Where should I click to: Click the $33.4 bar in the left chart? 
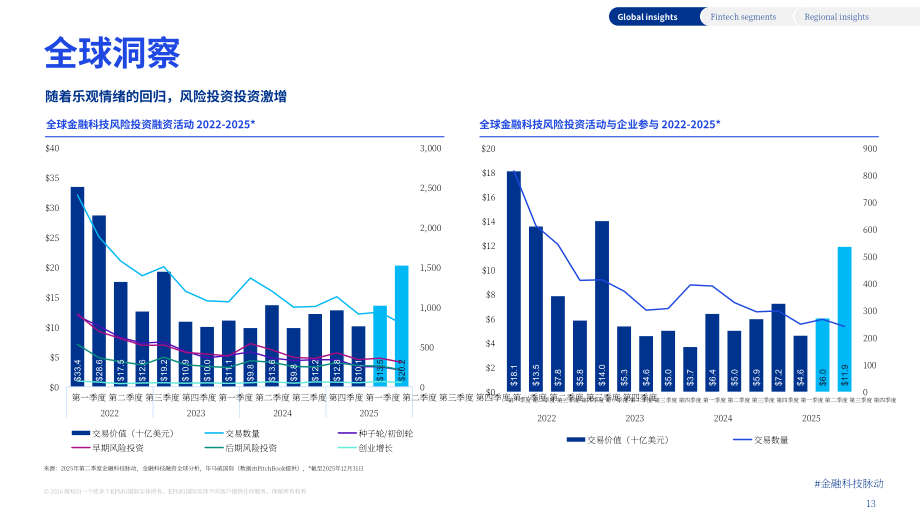pyautogui.click(x=77, y=287)
